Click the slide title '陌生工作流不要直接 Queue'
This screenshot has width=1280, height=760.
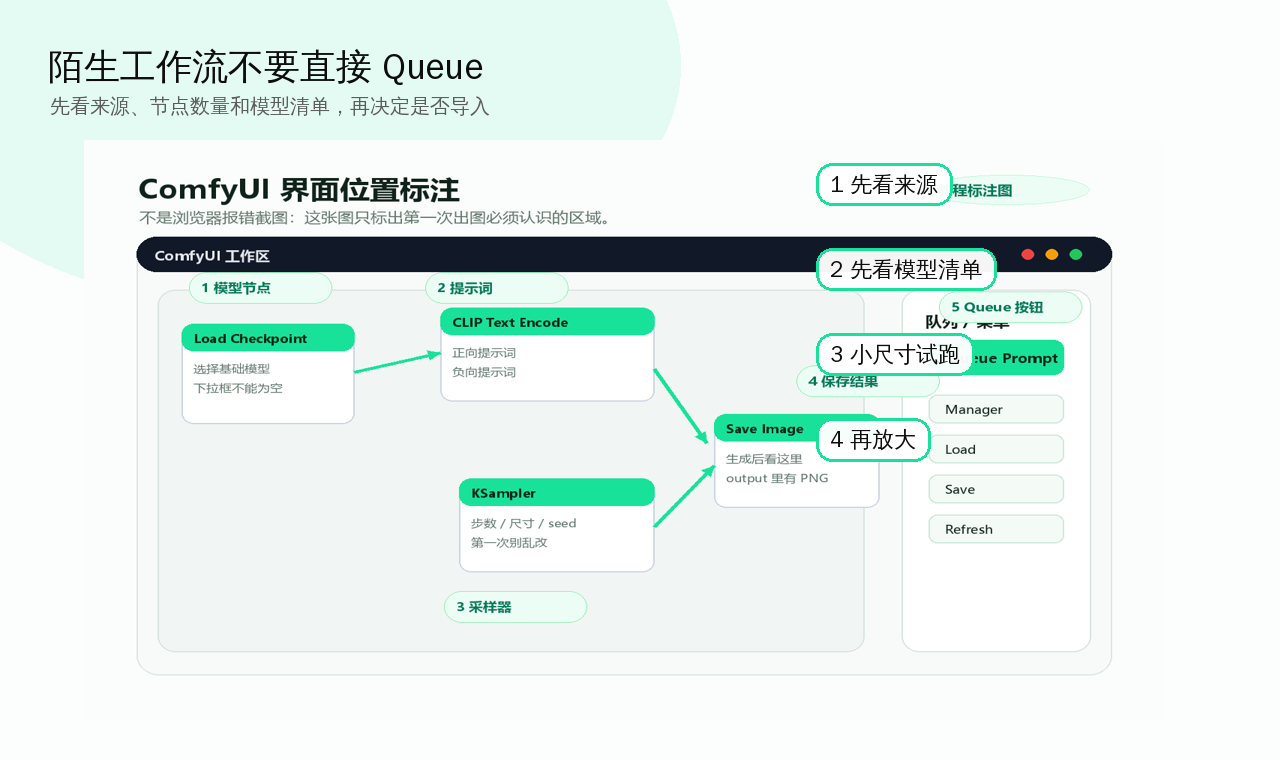click(266, 67)
